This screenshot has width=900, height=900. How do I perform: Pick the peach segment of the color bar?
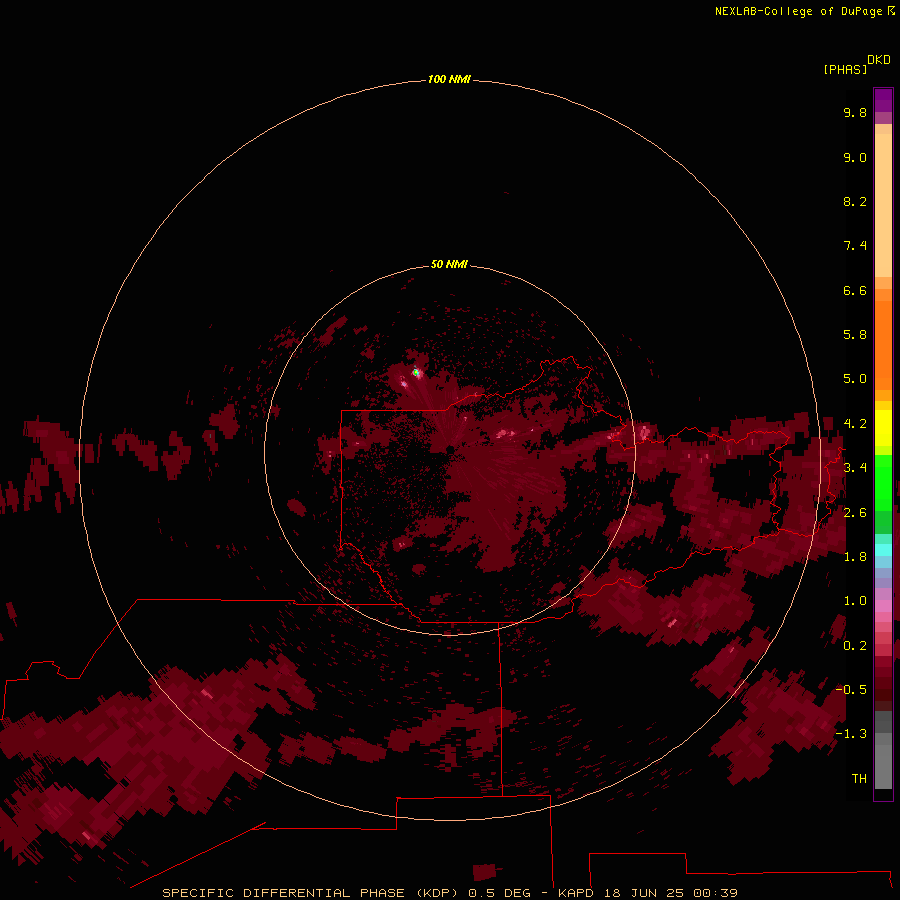(883, 204)
